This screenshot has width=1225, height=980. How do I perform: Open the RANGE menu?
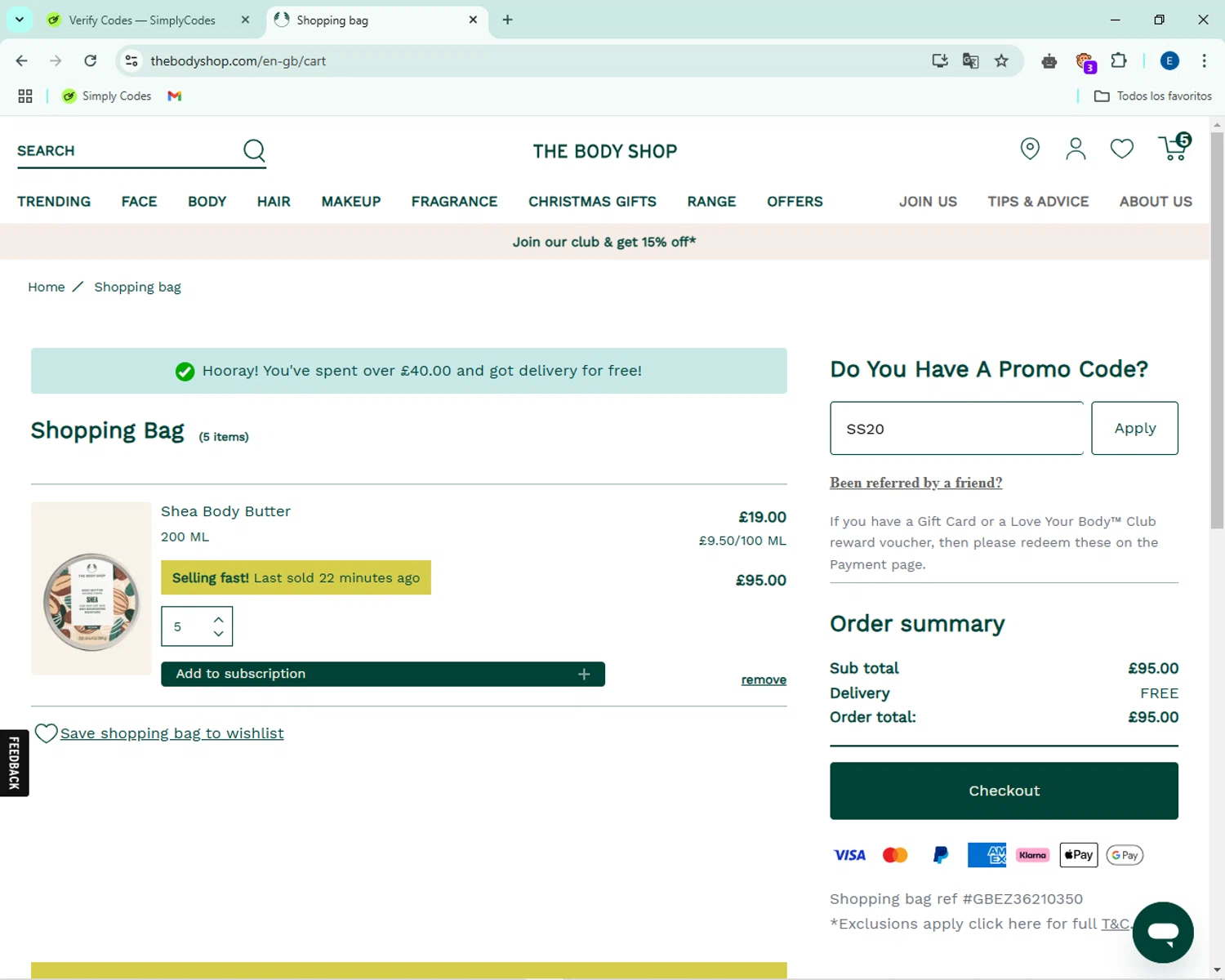[x=711, y=202]
